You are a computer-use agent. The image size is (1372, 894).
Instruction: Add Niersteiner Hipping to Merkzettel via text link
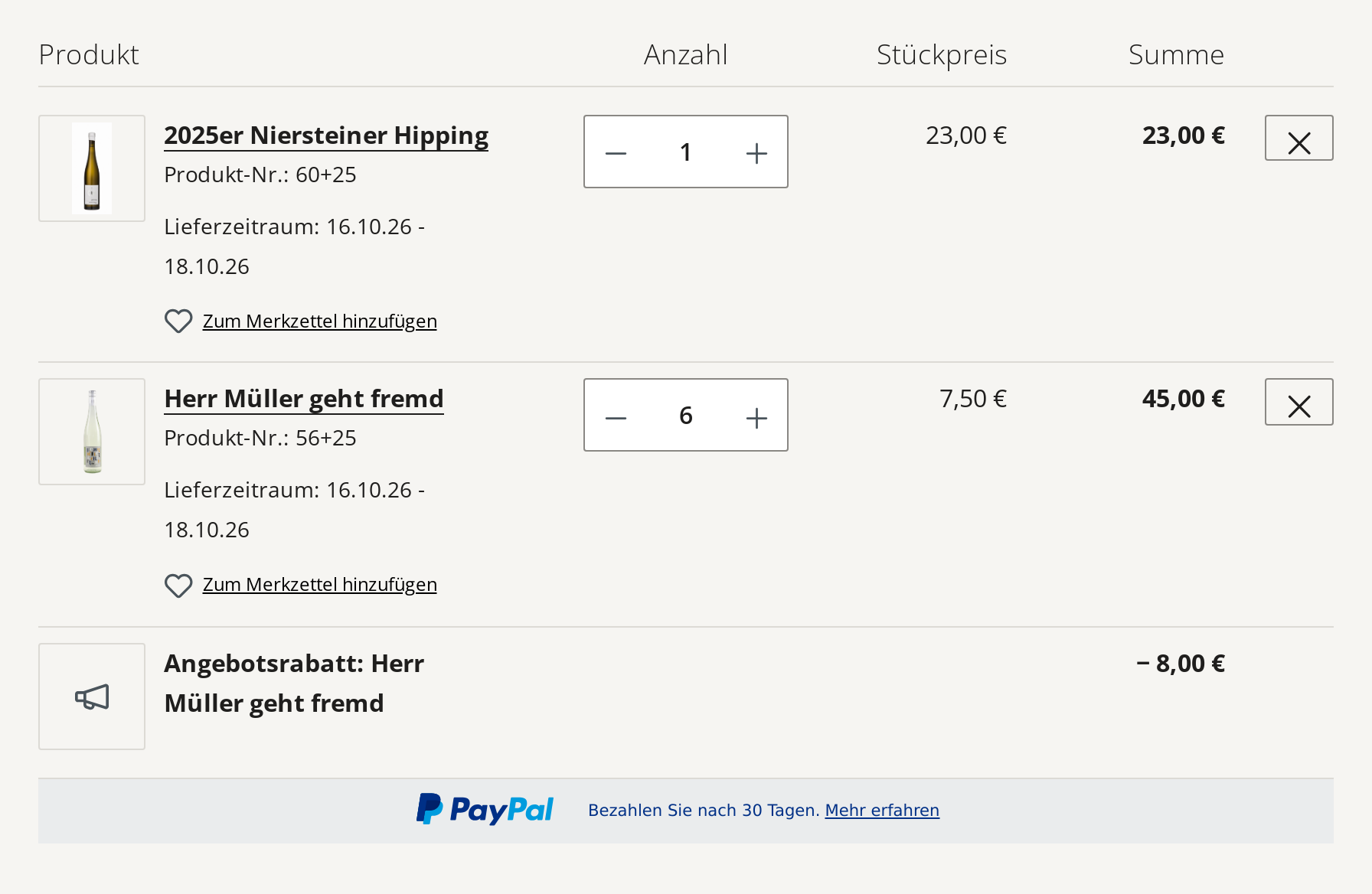point(319,321)
